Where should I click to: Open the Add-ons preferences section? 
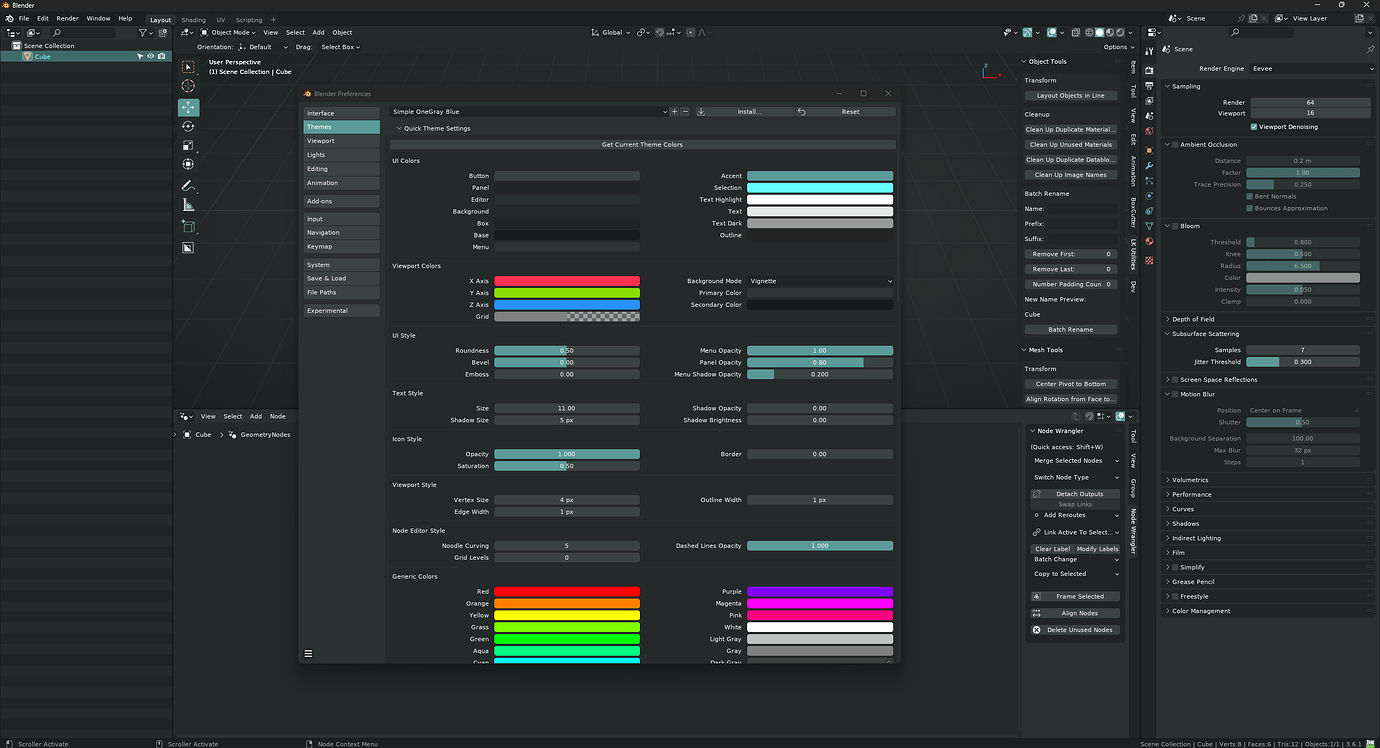click(x=341, y=201)
